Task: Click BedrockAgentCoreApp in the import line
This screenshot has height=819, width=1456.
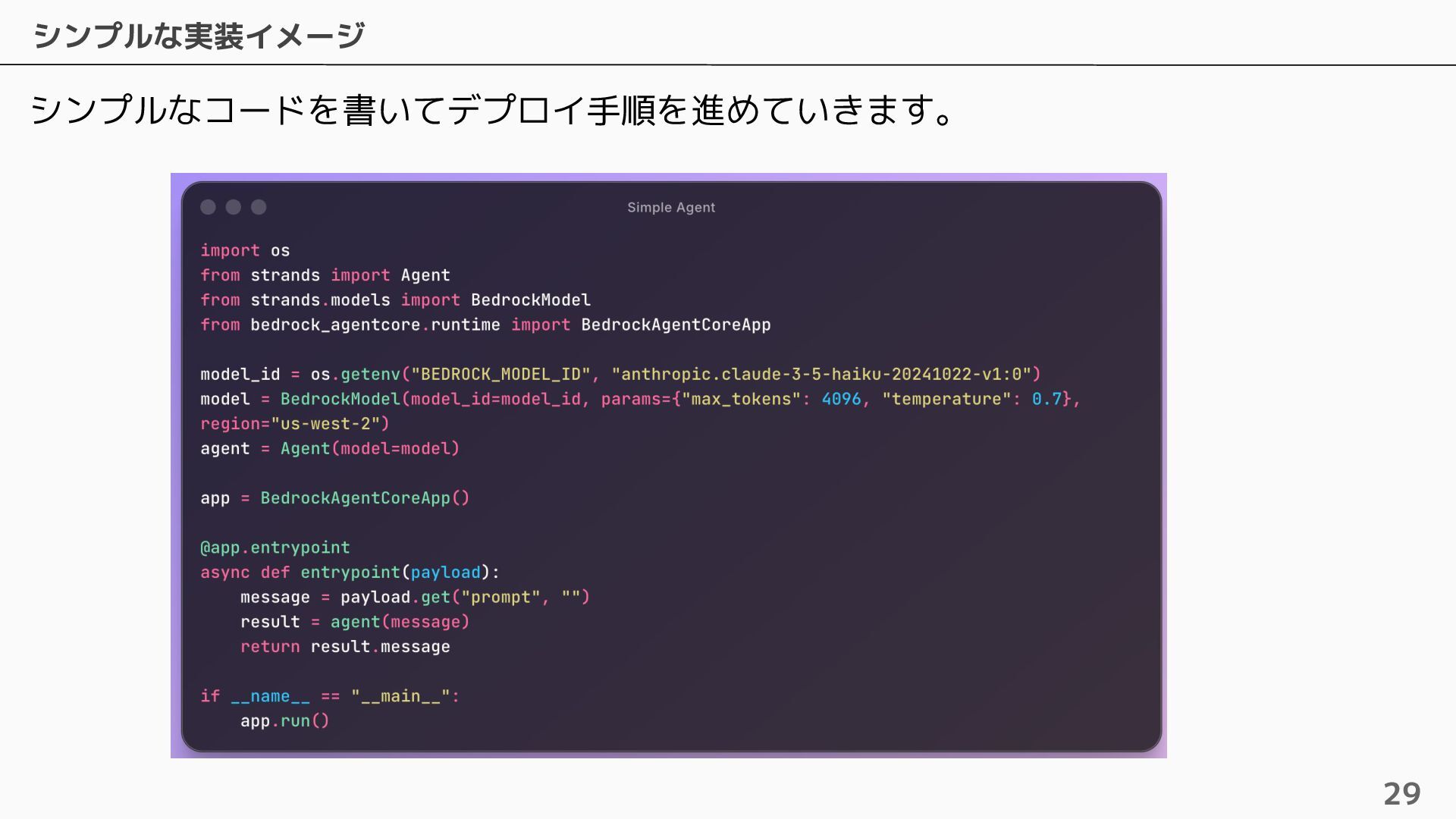Action: [x=675, y=325]
